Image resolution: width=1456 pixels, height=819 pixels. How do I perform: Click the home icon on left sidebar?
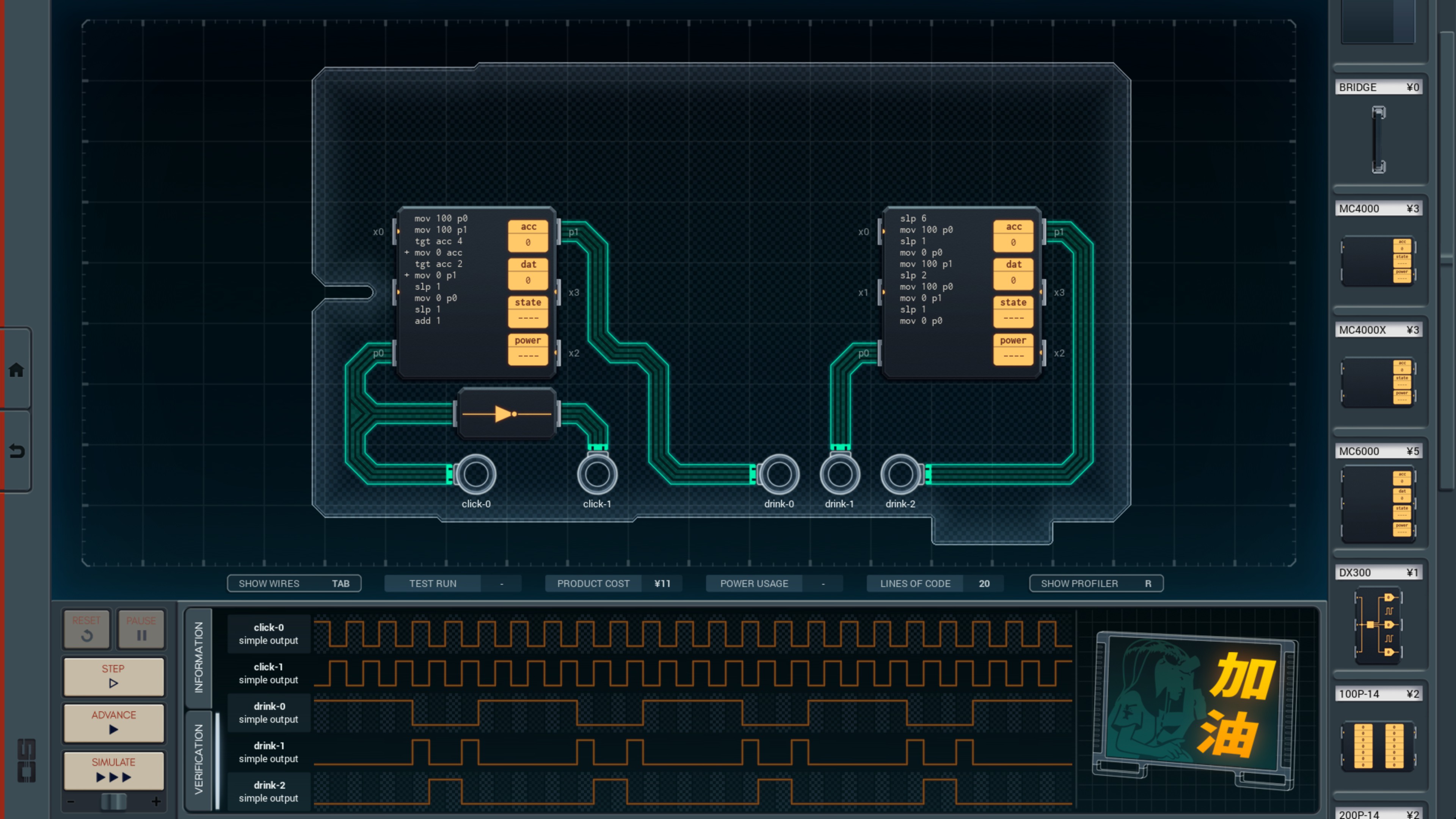16,370
